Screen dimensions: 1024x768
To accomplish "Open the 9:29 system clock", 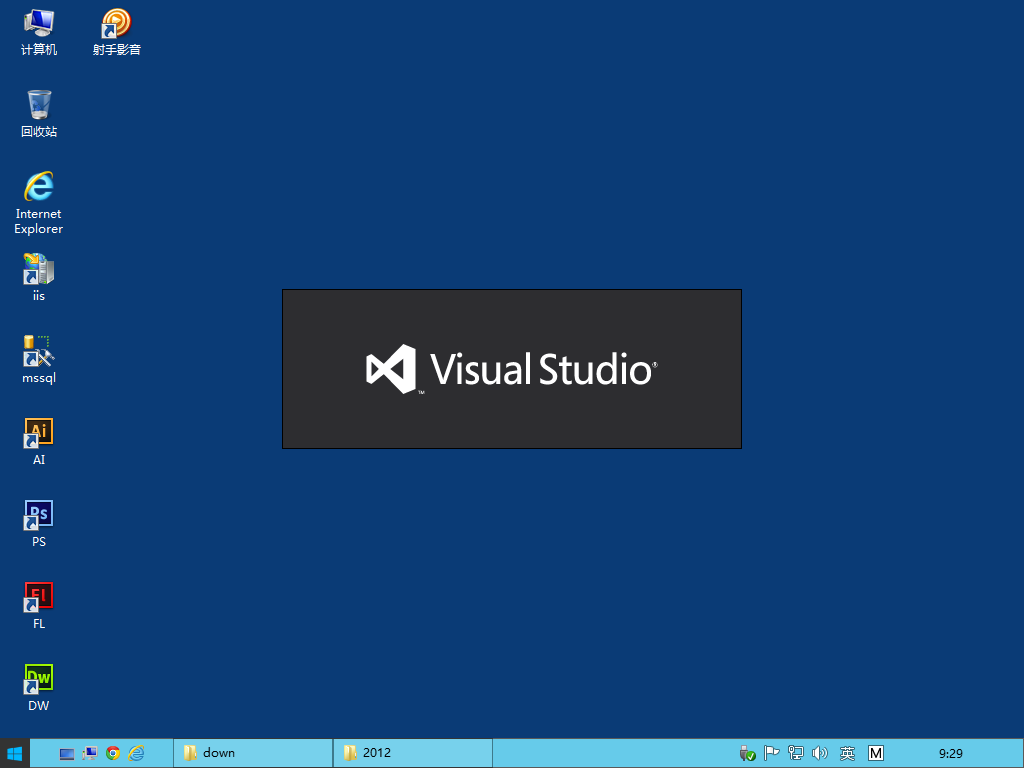I will click(x=951, y=754).
